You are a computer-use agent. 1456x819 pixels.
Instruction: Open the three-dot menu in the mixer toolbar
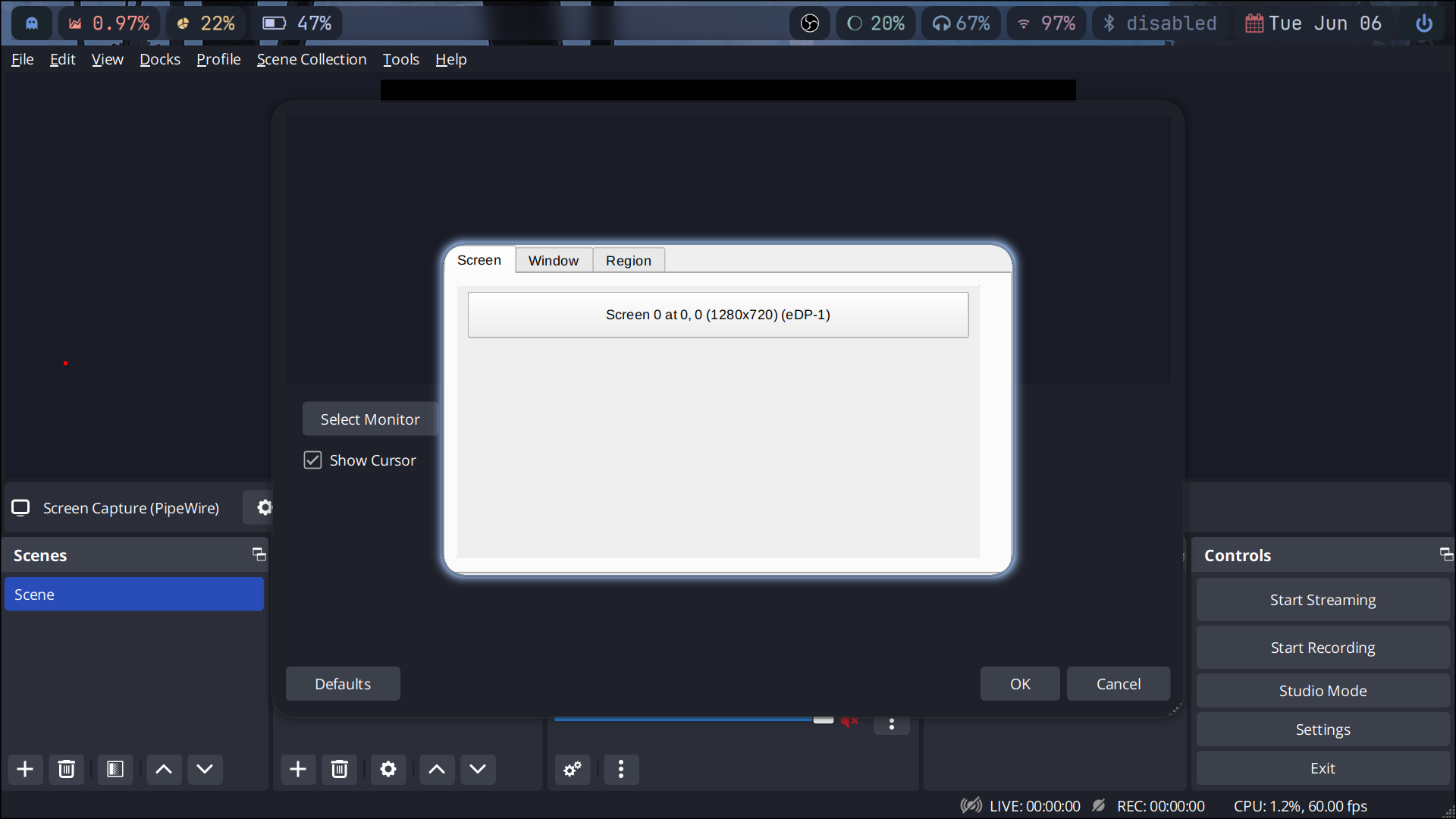tap(621, 769)
